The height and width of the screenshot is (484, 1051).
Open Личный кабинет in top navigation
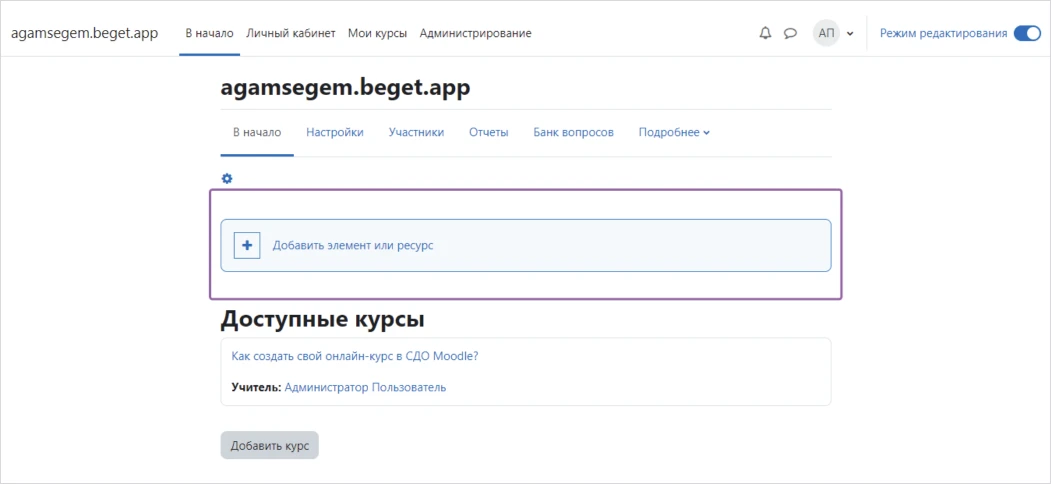point(291,33)
